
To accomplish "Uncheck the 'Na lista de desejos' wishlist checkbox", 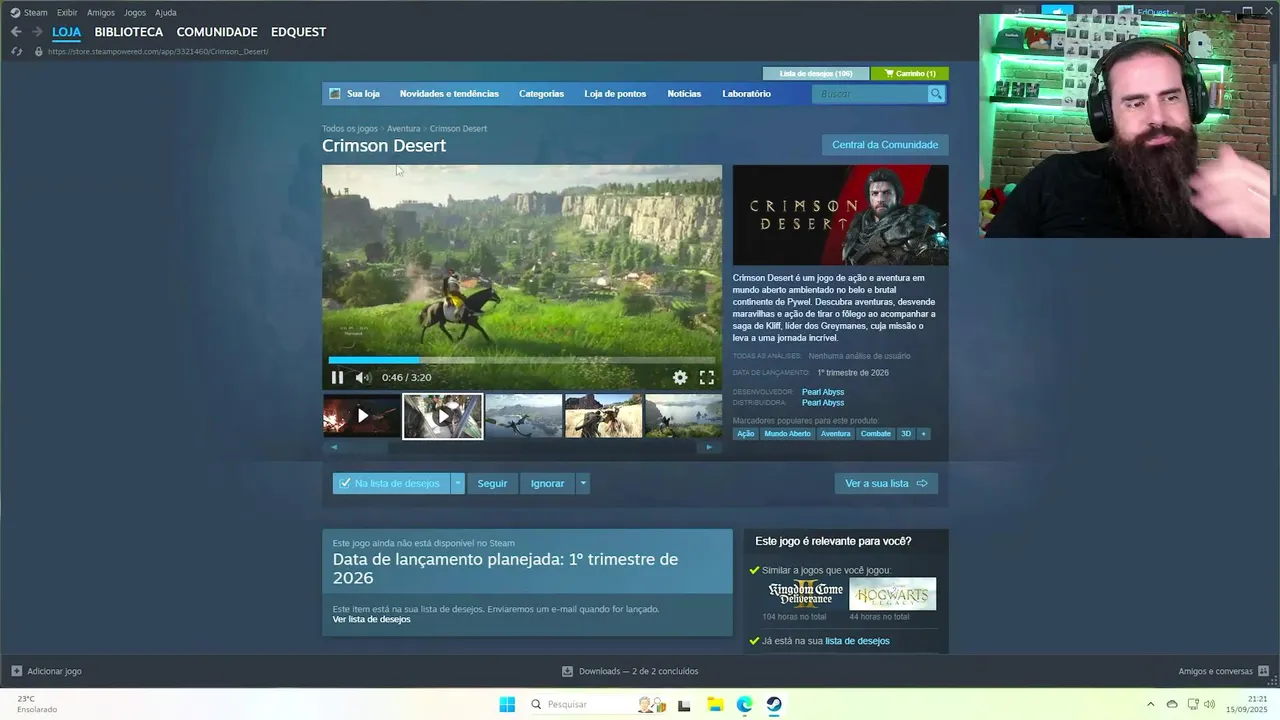I will tap(345, 483).
